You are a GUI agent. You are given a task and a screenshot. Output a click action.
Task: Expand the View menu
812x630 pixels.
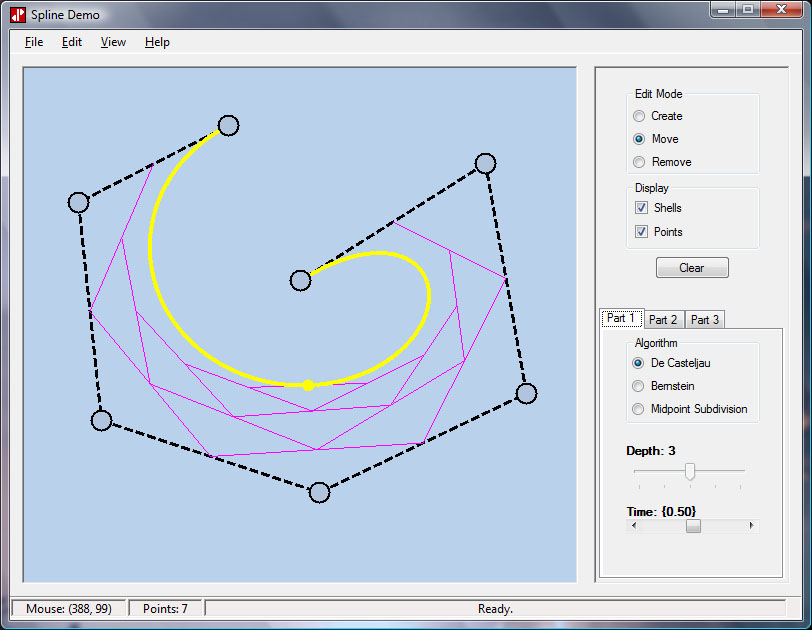click(x=113, y=42)
